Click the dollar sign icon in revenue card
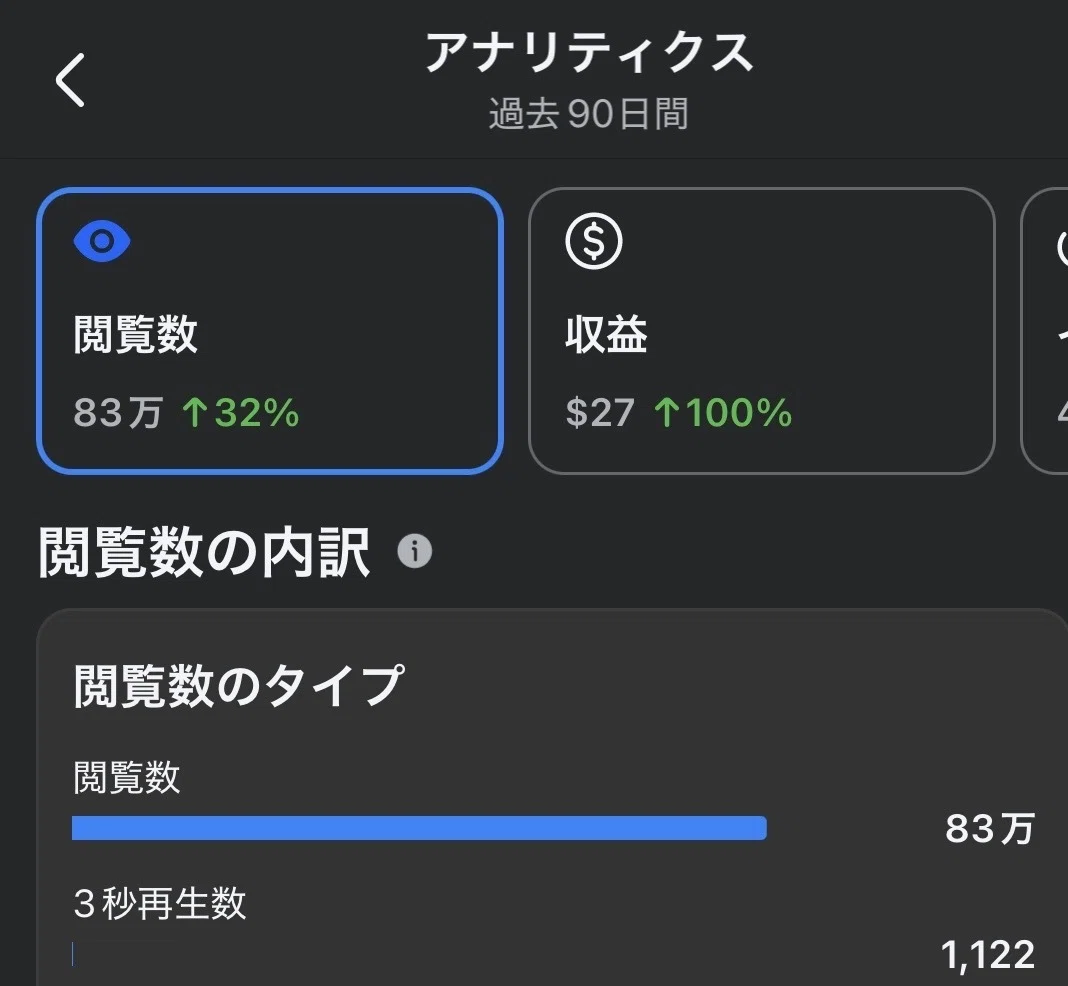This screenshot has width=1068, height=986. (x=594, y=241)
